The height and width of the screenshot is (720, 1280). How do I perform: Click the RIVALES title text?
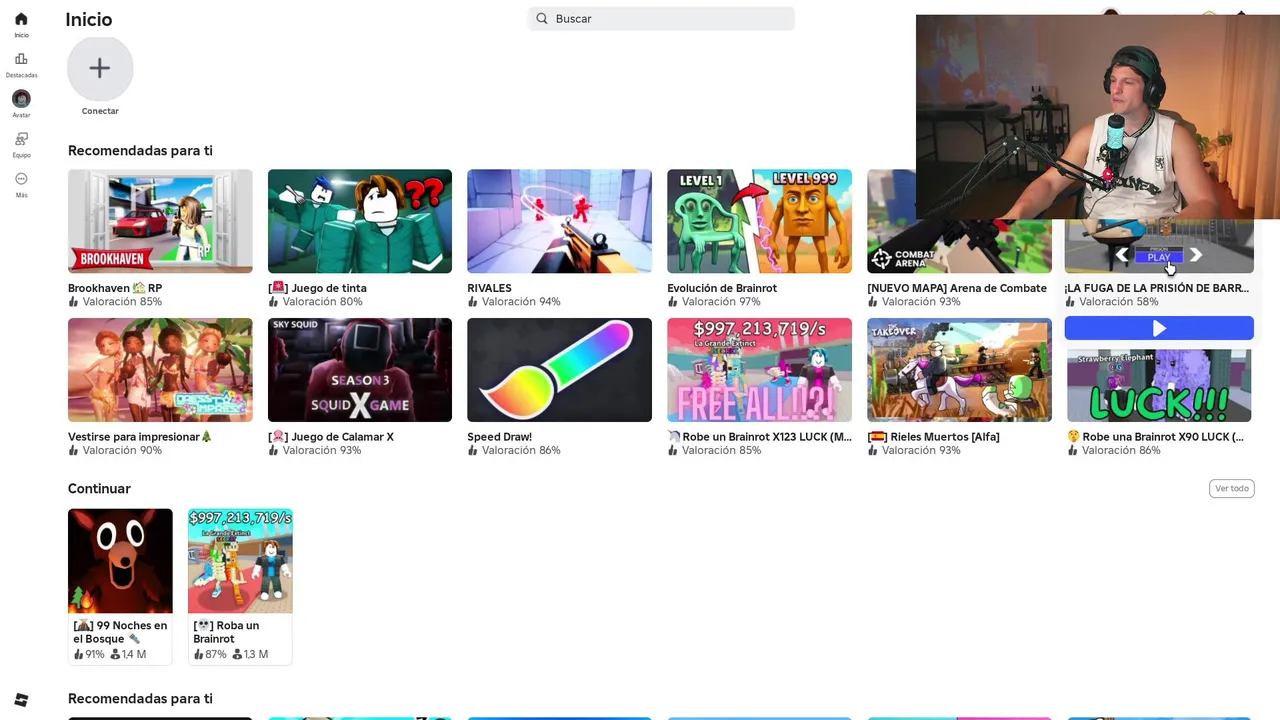(x=489, y=288)
